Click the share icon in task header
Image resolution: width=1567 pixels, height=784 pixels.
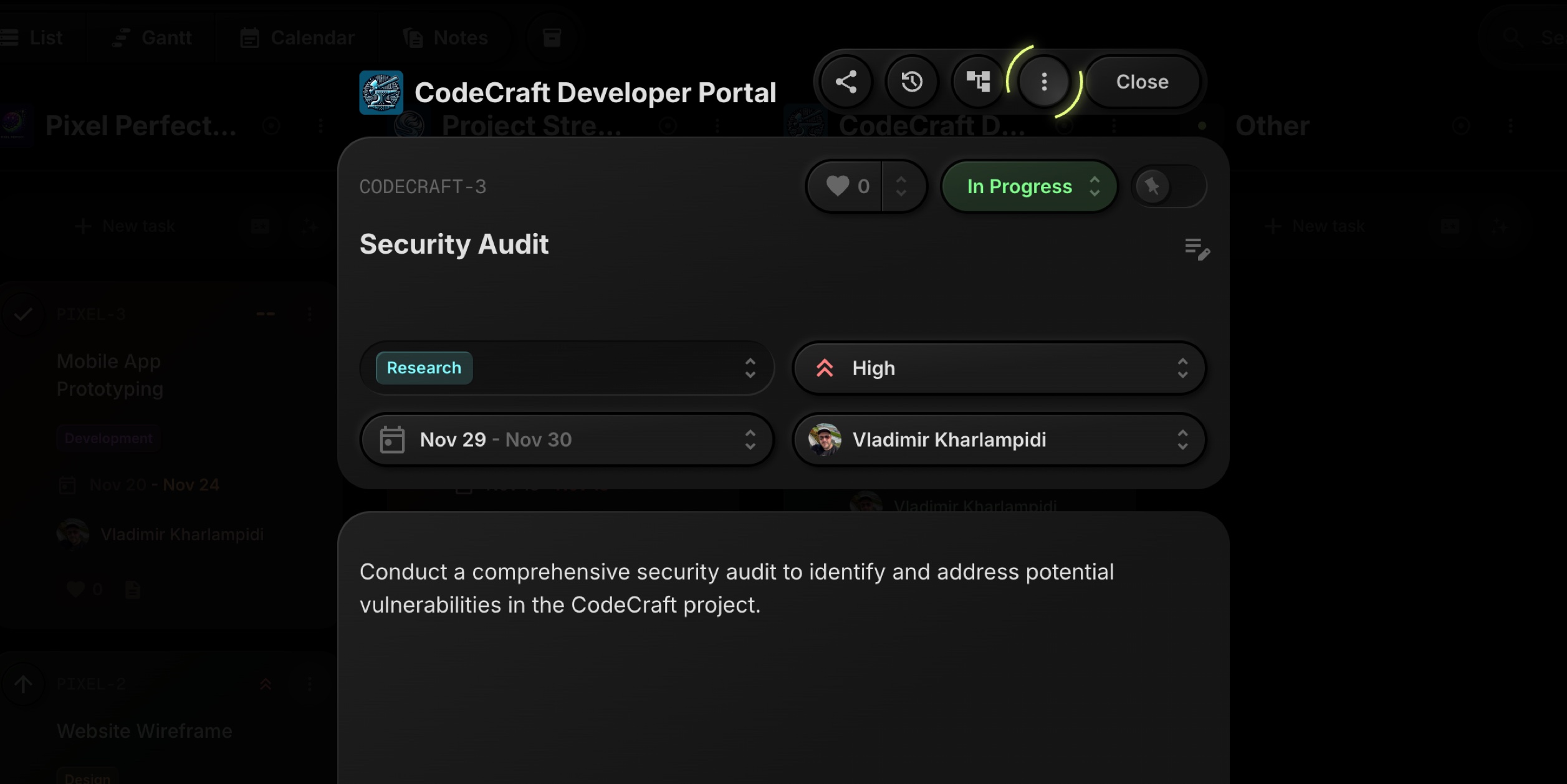point(846,82)
